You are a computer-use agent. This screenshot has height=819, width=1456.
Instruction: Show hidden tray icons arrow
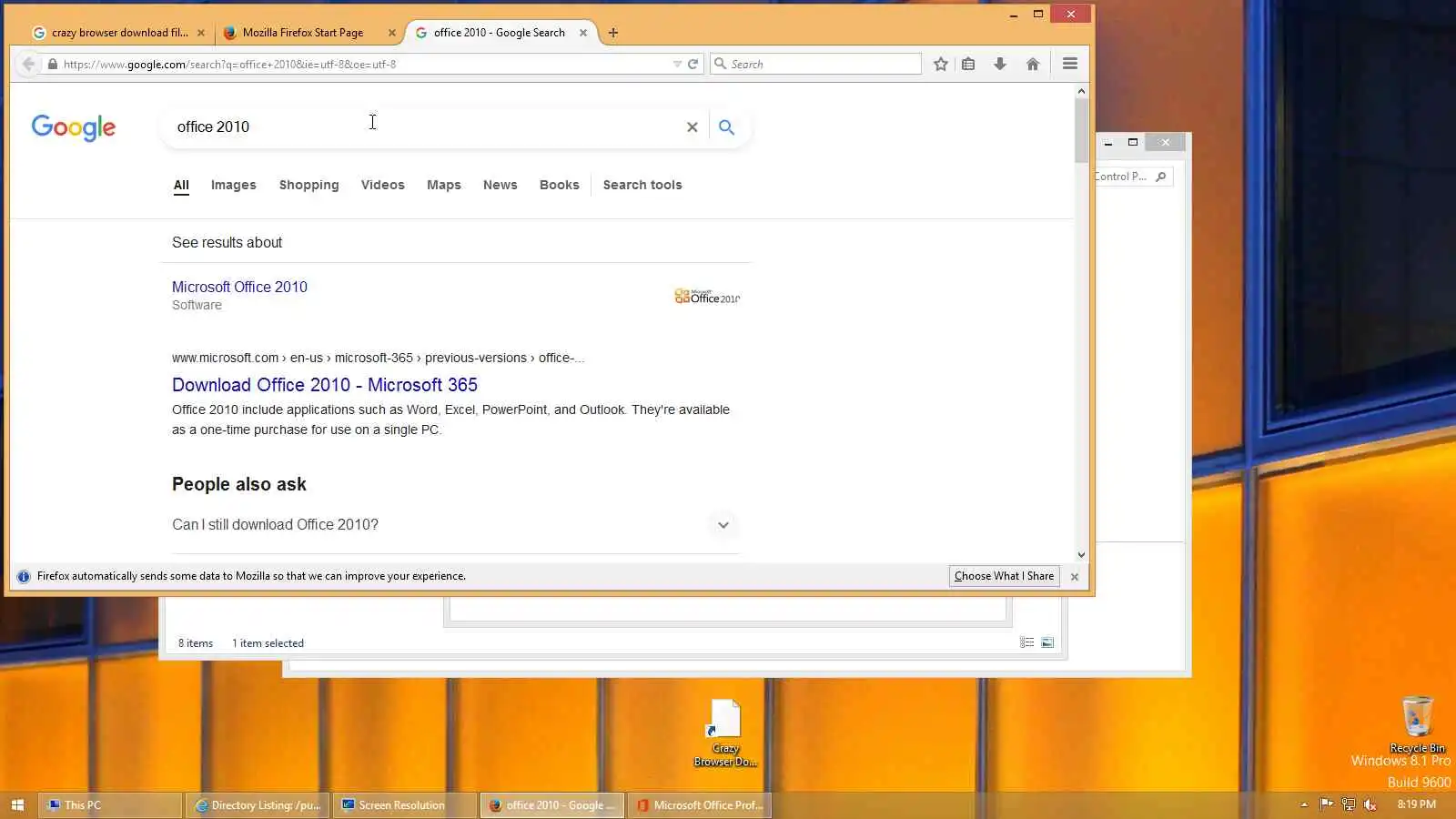(x=1304, y=804)
